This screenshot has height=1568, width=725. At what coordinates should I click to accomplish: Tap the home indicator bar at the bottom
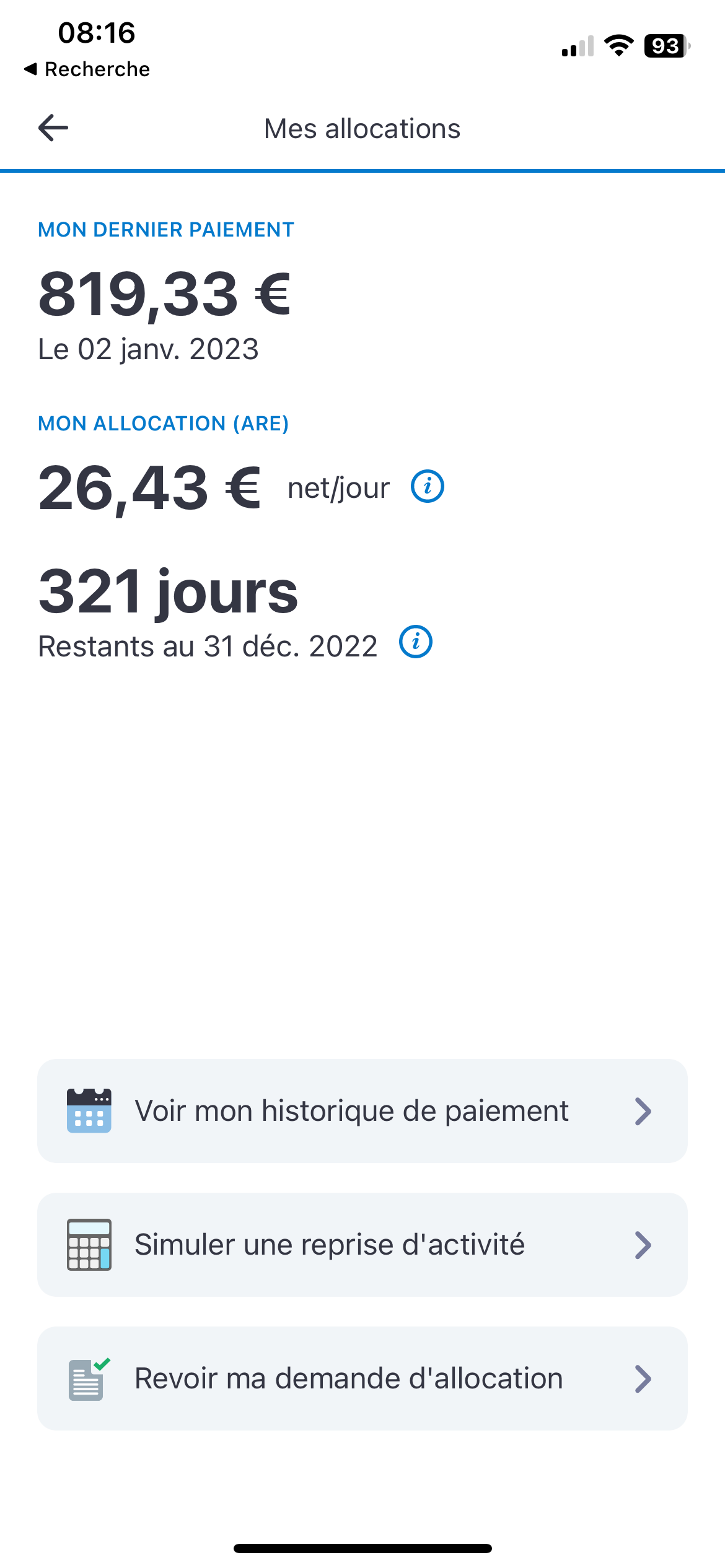[x=362, y=1548]
